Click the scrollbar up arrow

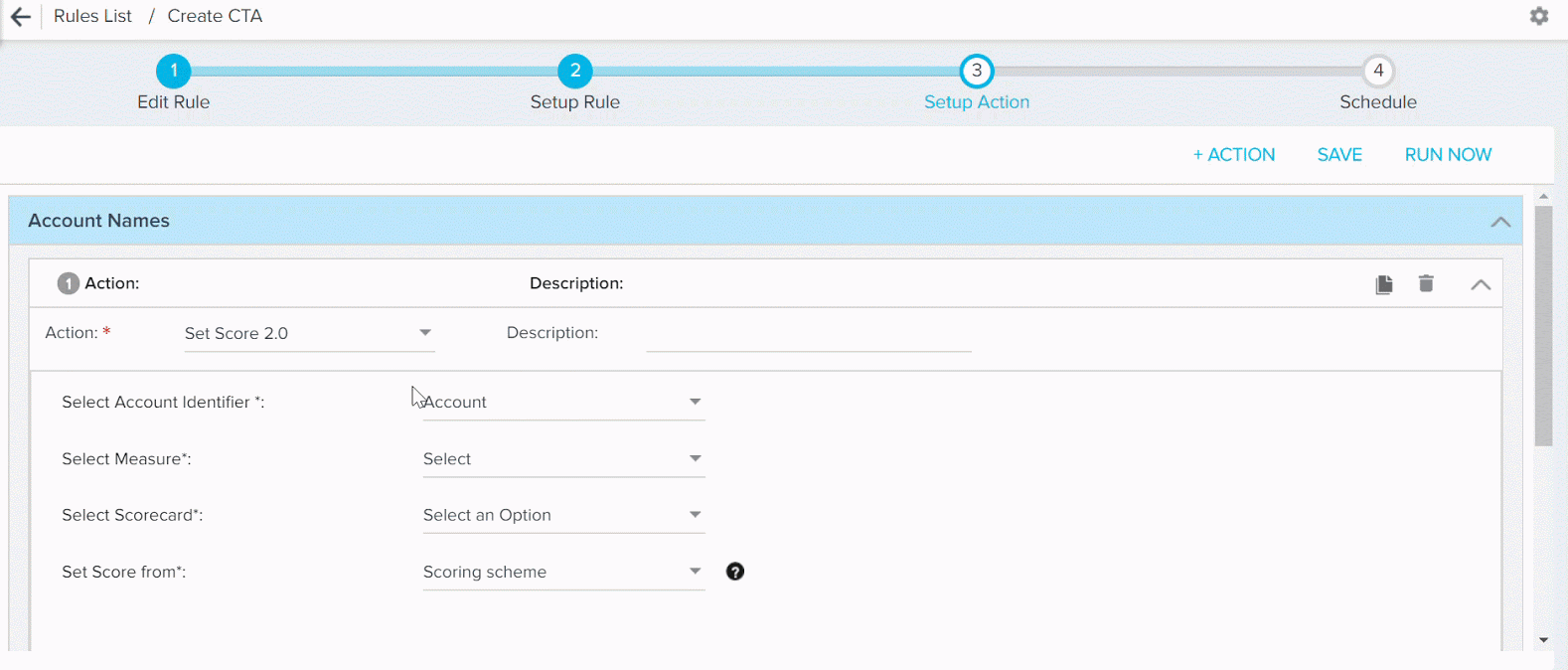point(1543,196)
